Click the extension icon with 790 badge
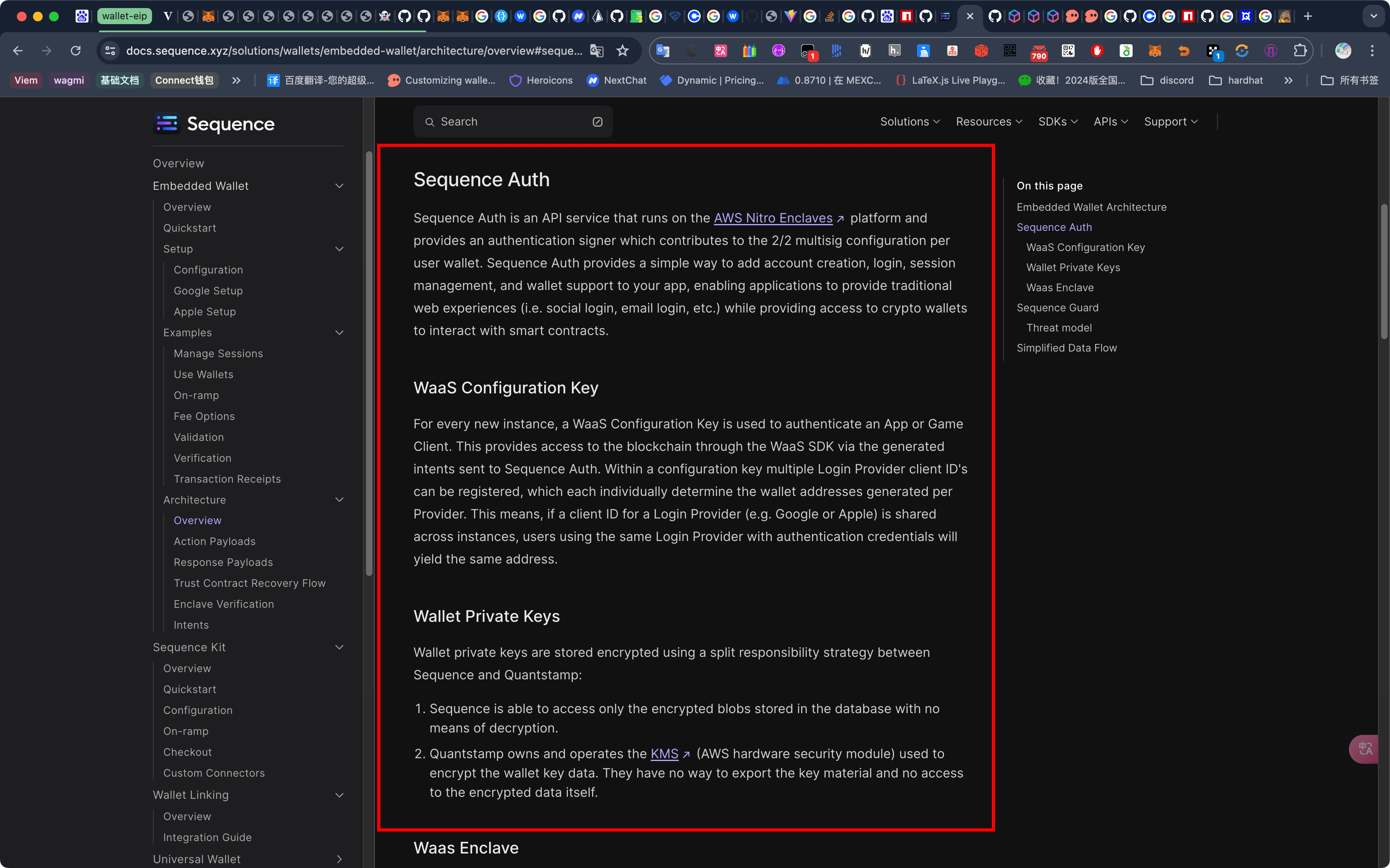Viewport: 1390px width, 868px height. pos(1039,51)
